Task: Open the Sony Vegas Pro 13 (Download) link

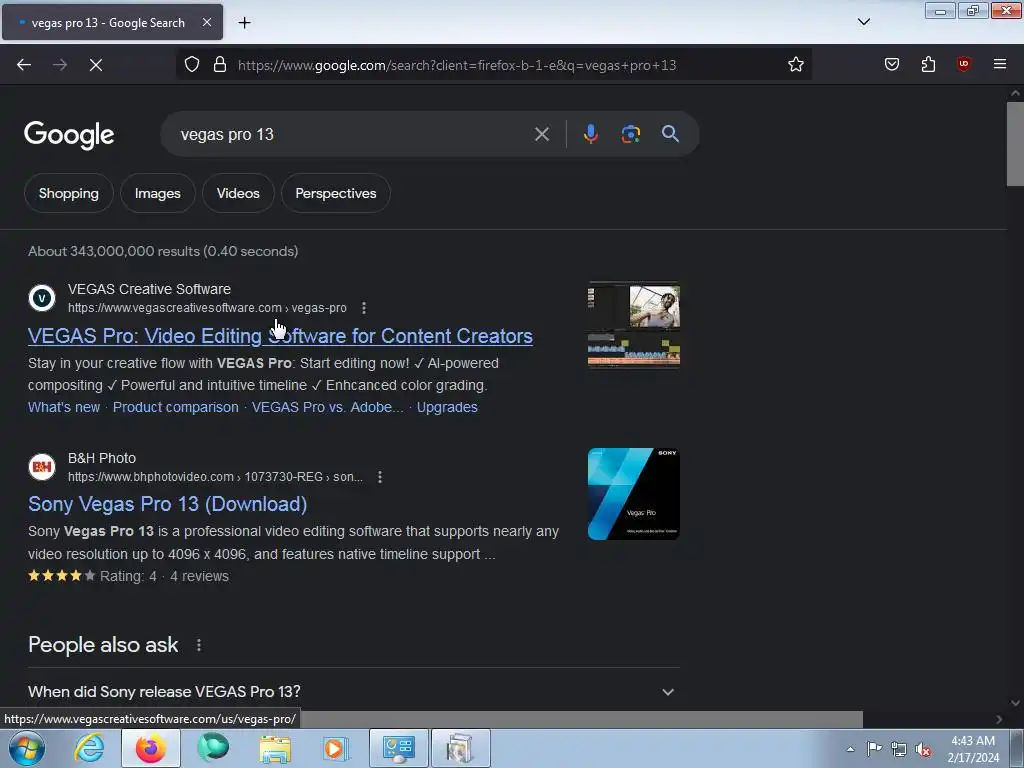Action: pos(167,504)
